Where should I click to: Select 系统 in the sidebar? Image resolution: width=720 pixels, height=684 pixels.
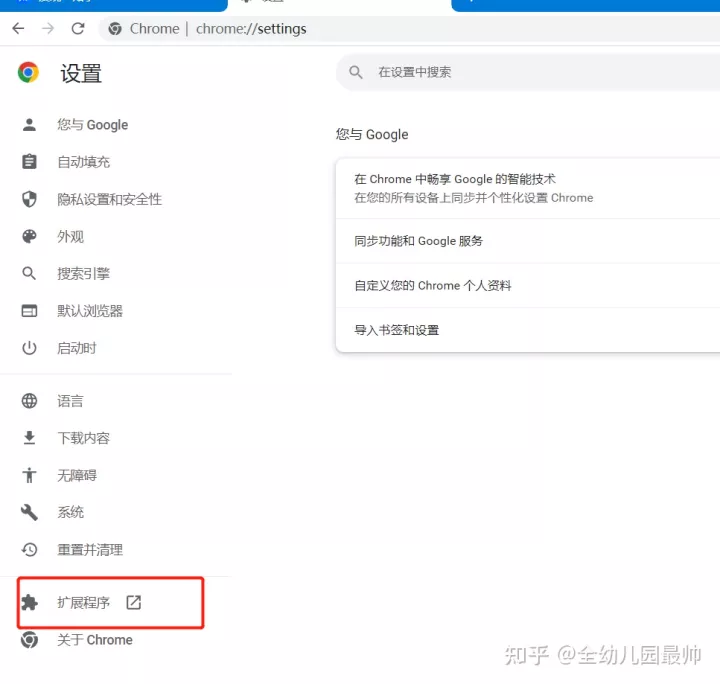(70, 512)
